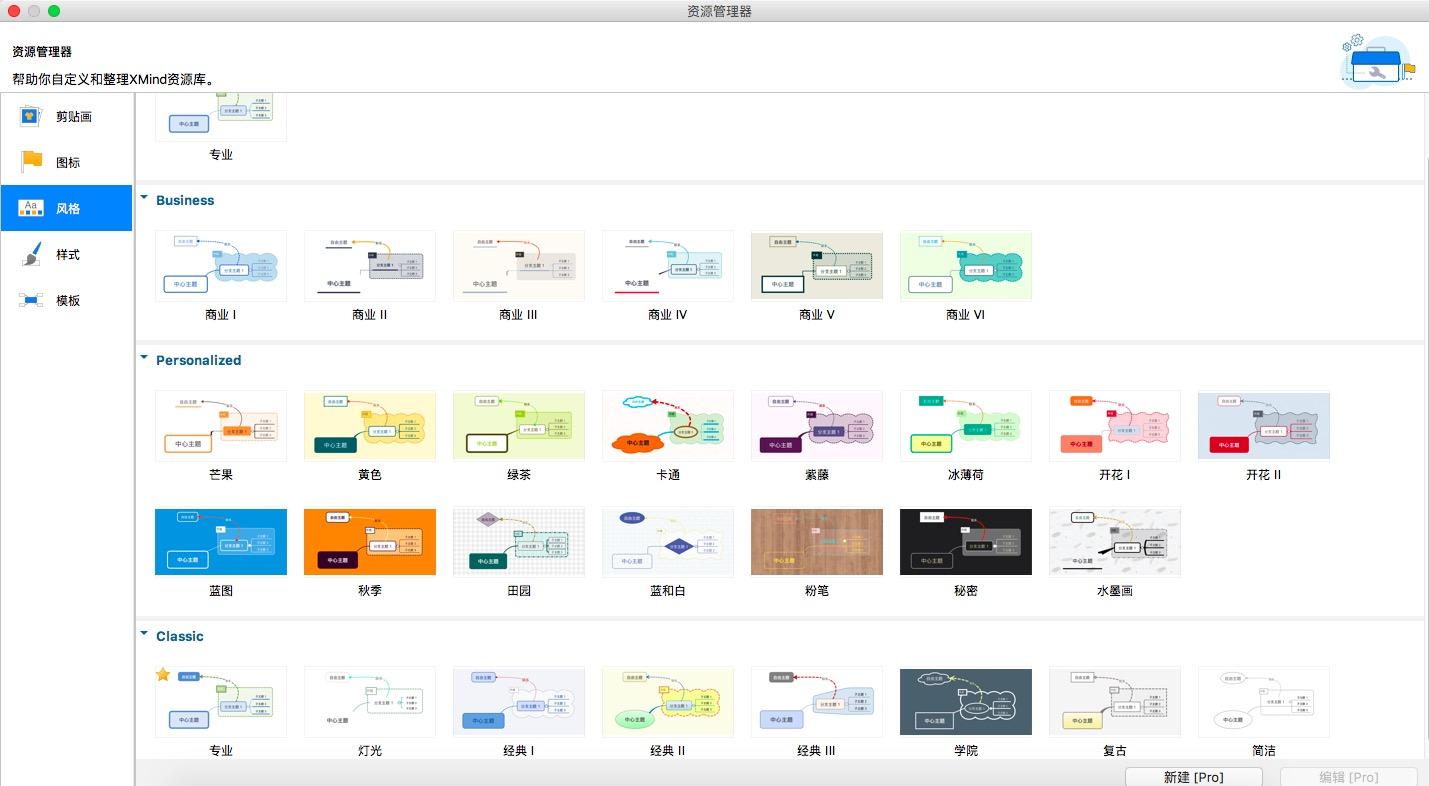Select the 灯光 style thumbnail

(370, 702)
